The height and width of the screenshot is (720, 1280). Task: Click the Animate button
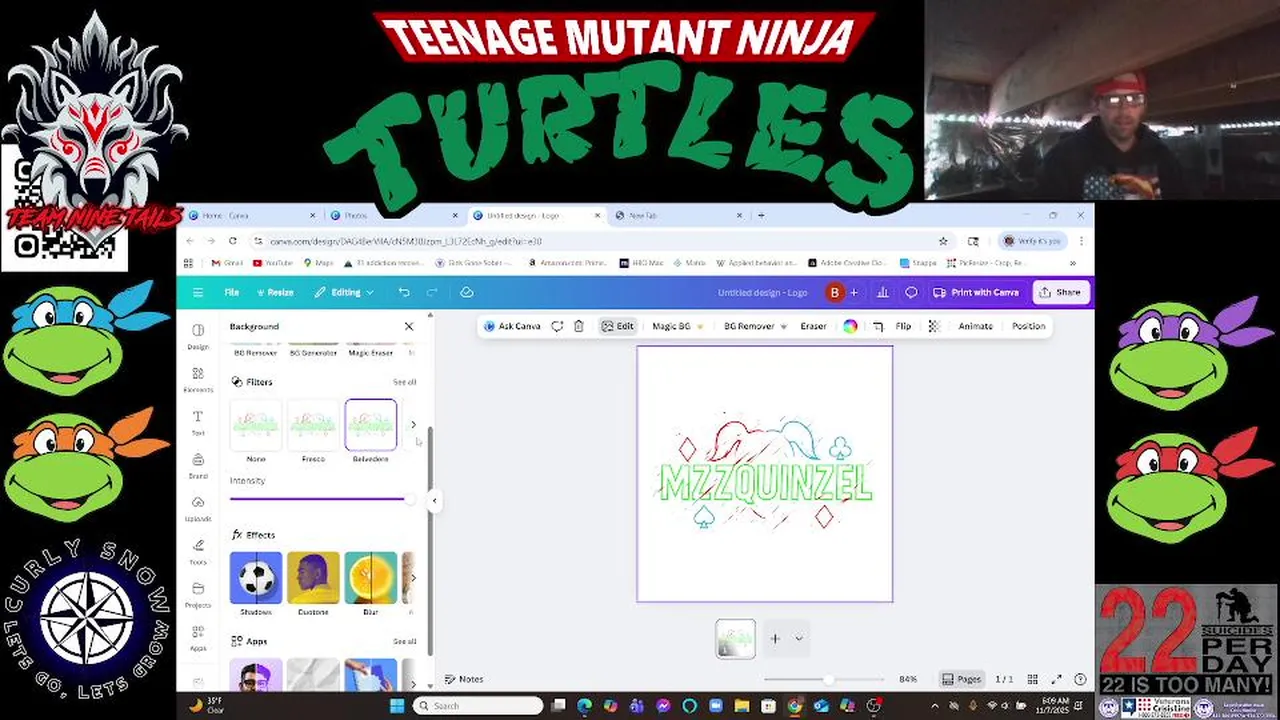[x=975, y=326]
